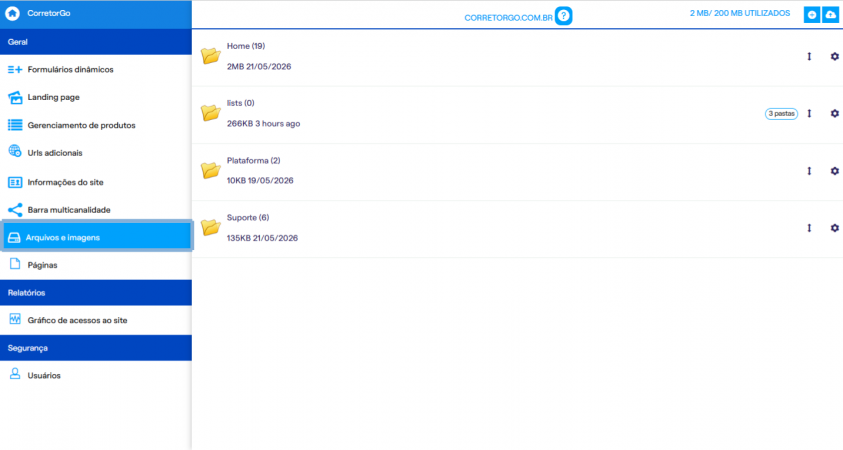Select Arquivos e imagens menu item

pos(97,237)
